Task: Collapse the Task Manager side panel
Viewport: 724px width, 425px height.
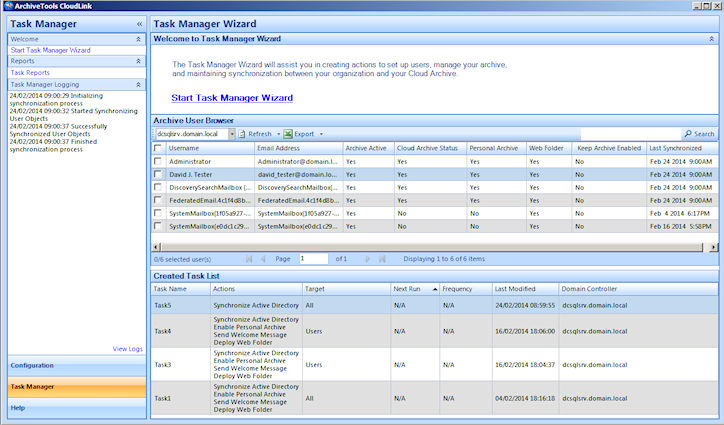Action: (139, 24)
